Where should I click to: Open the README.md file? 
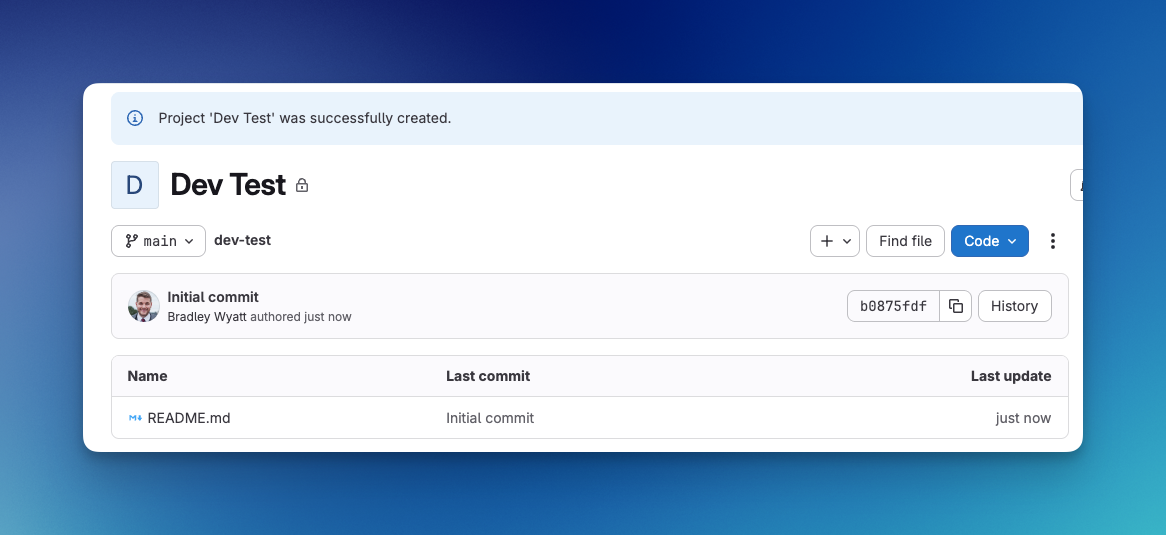pos(189,418)
